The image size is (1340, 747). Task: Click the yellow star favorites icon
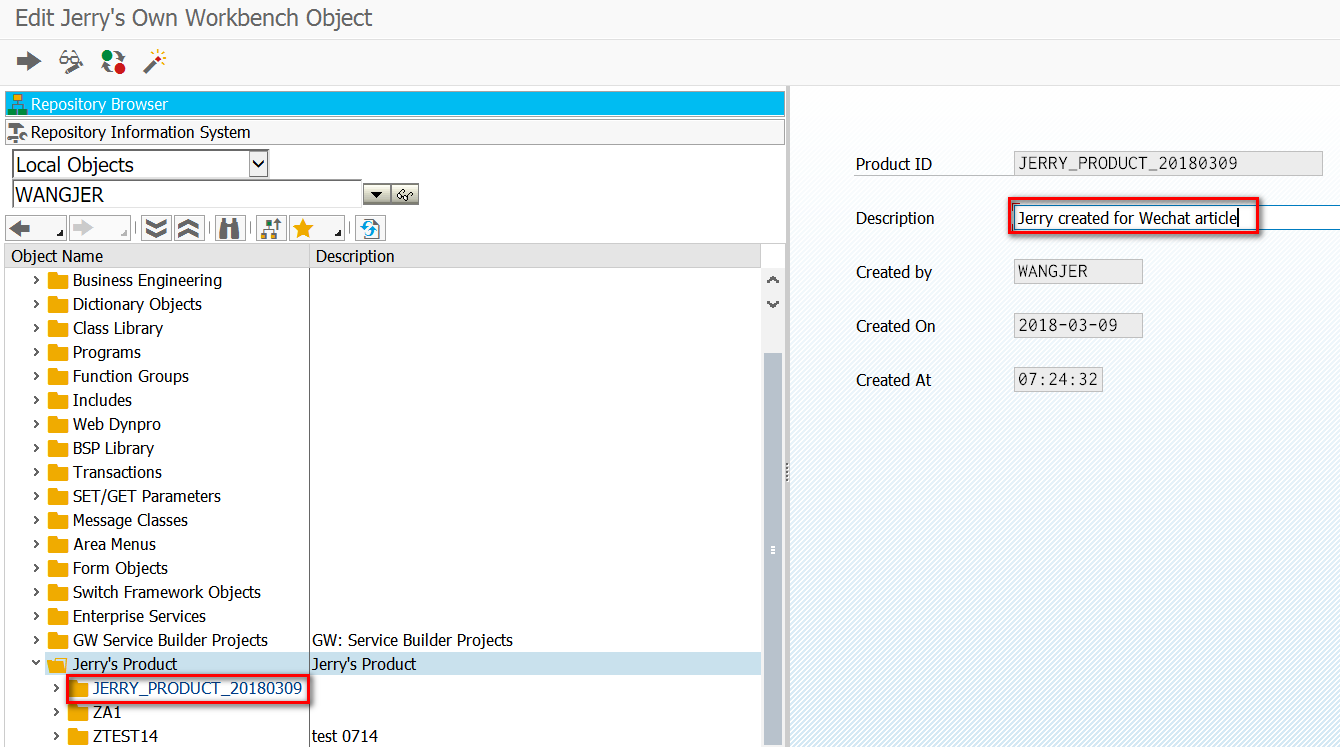click(303, 228)
